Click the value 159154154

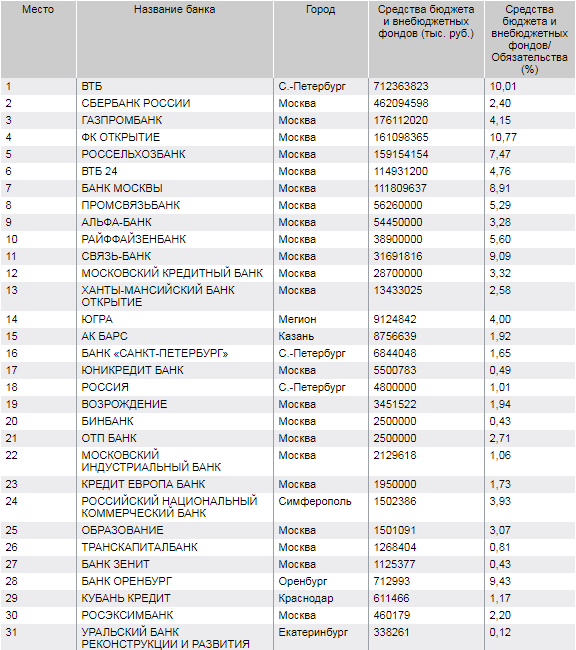coord(401,155)
